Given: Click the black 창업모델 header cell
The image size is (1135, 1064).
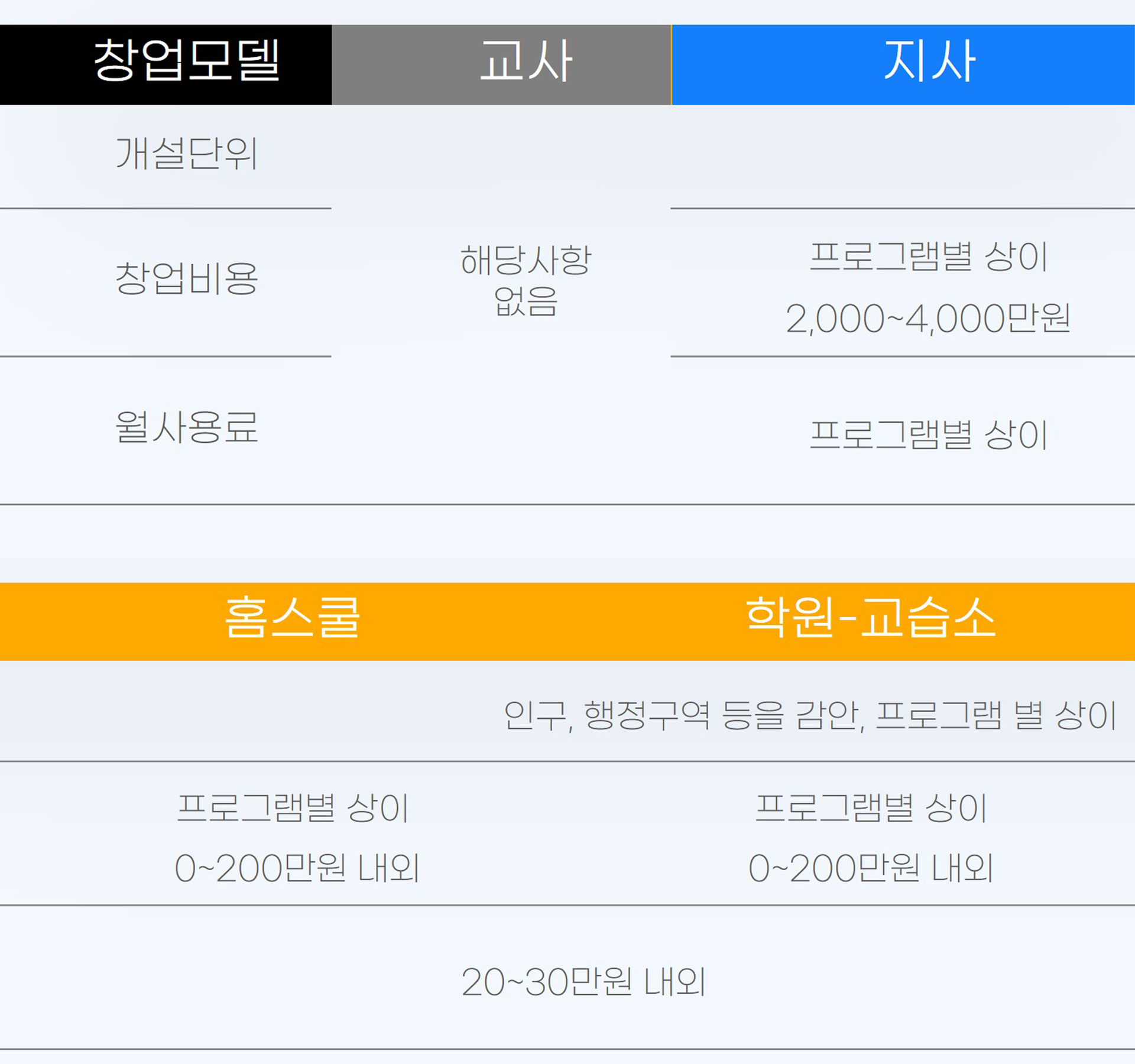Looking at the screenshot, I should click(166, 64).
